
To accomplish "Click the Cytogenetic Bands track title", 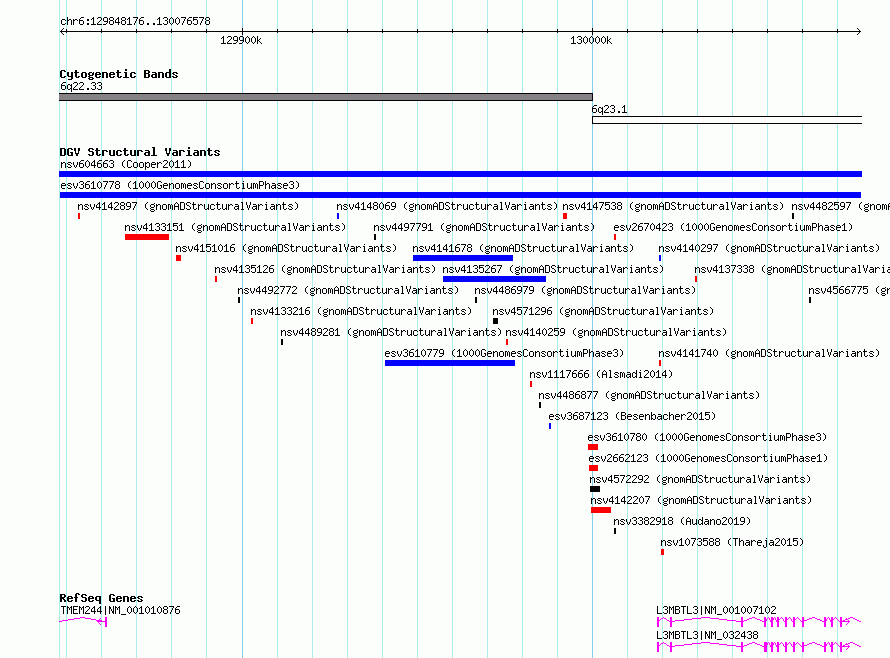I will (119, 74).
